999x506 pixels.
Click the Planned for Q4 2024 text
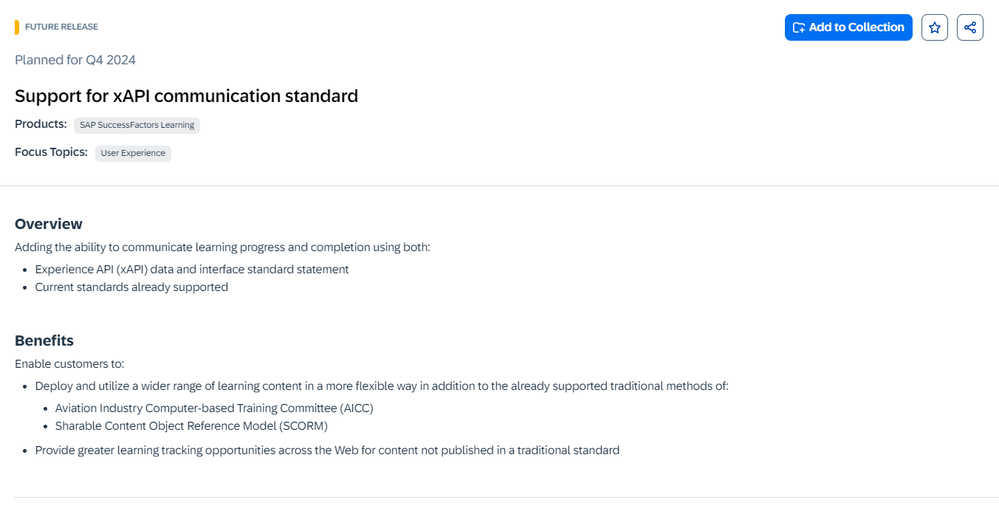click(x=75, y=60)
